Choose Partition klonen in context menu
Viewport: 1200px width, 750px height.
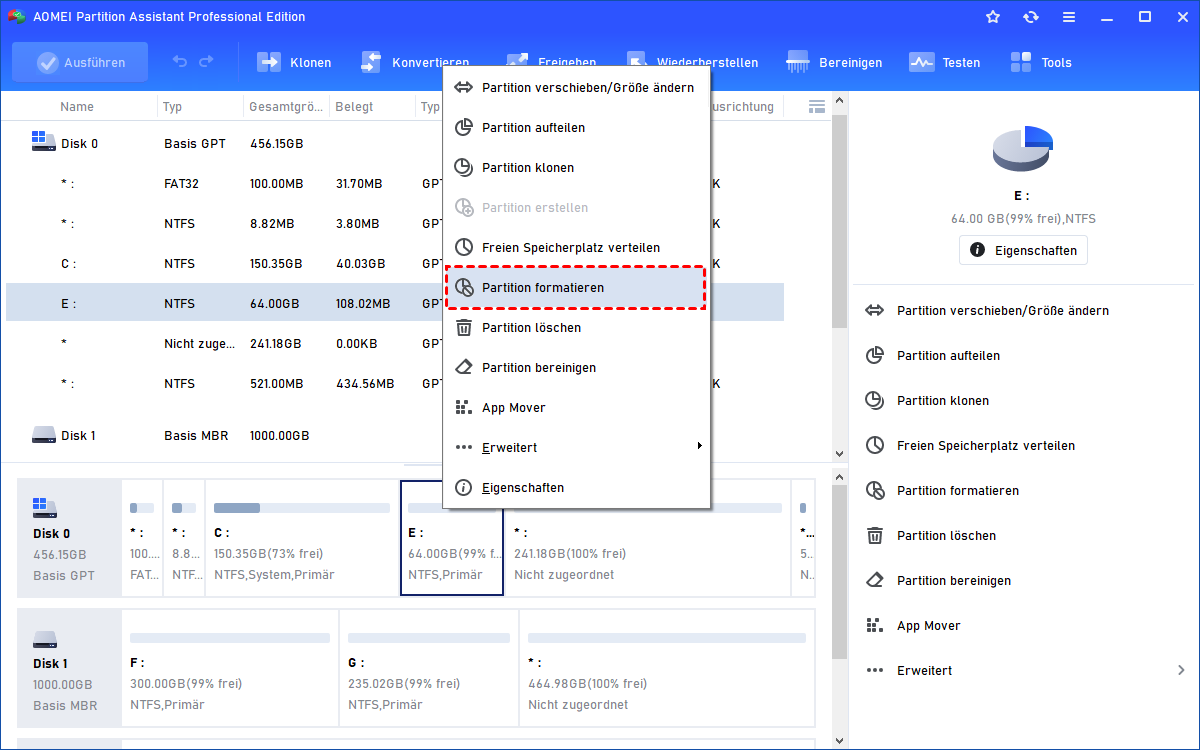(x=577, y=168)
